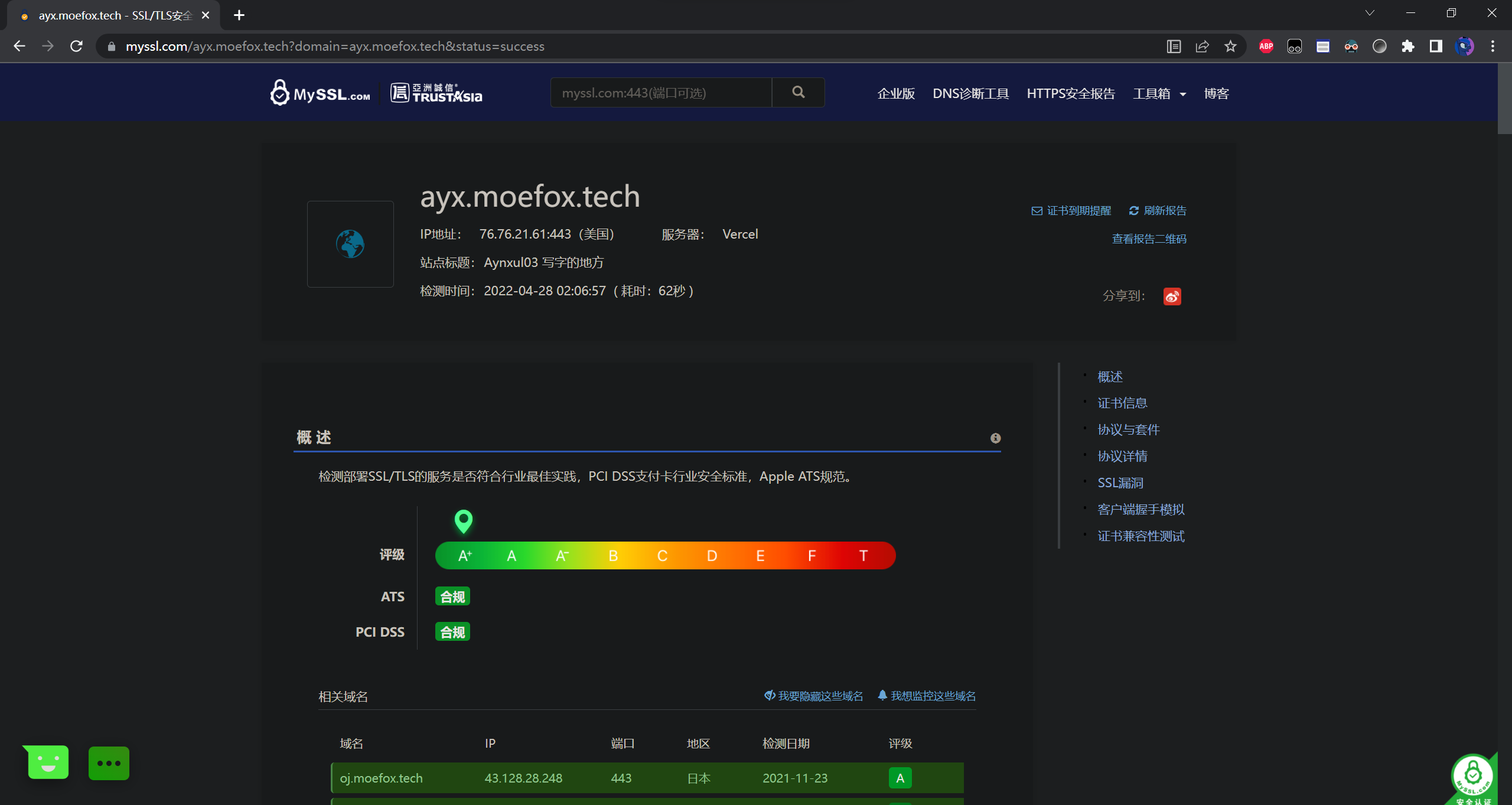Click the MySSL security badge icon

tap(1472, 778)
